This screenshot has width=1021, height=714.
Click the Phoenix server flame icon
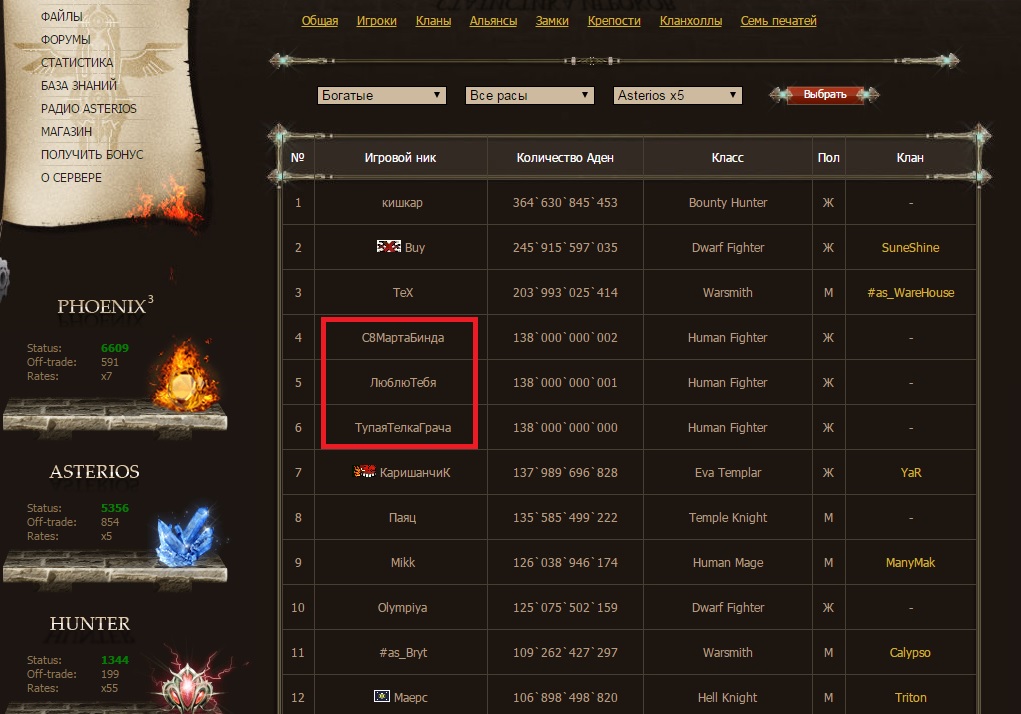184,376
